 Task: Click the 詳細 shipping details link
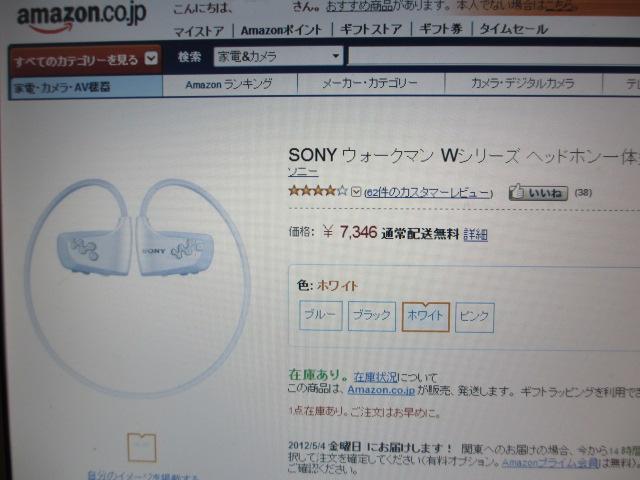coord(476,234)
